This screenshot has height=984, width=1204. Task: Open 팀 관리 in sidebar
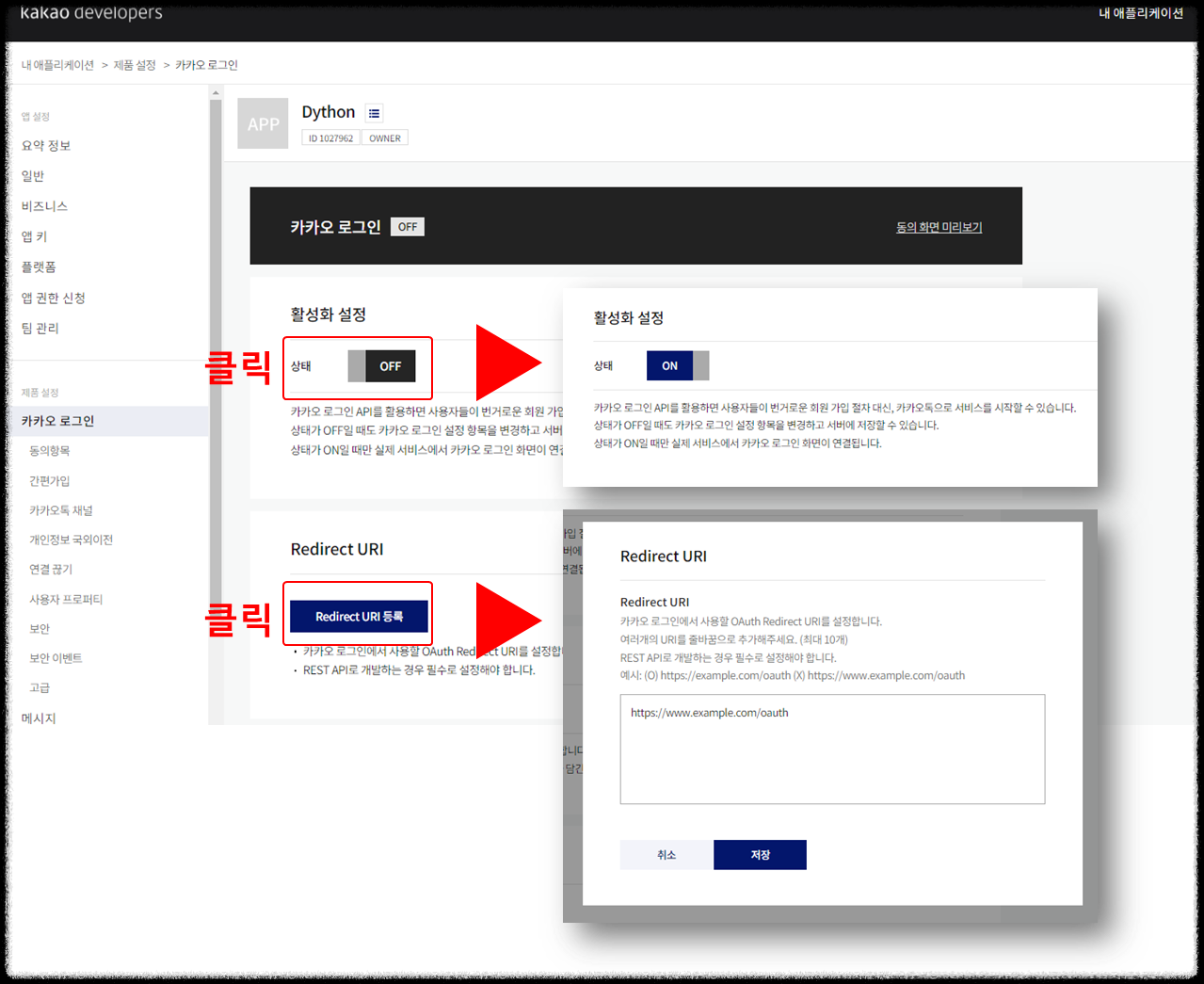pyautogui.click(x=40, y=328)
